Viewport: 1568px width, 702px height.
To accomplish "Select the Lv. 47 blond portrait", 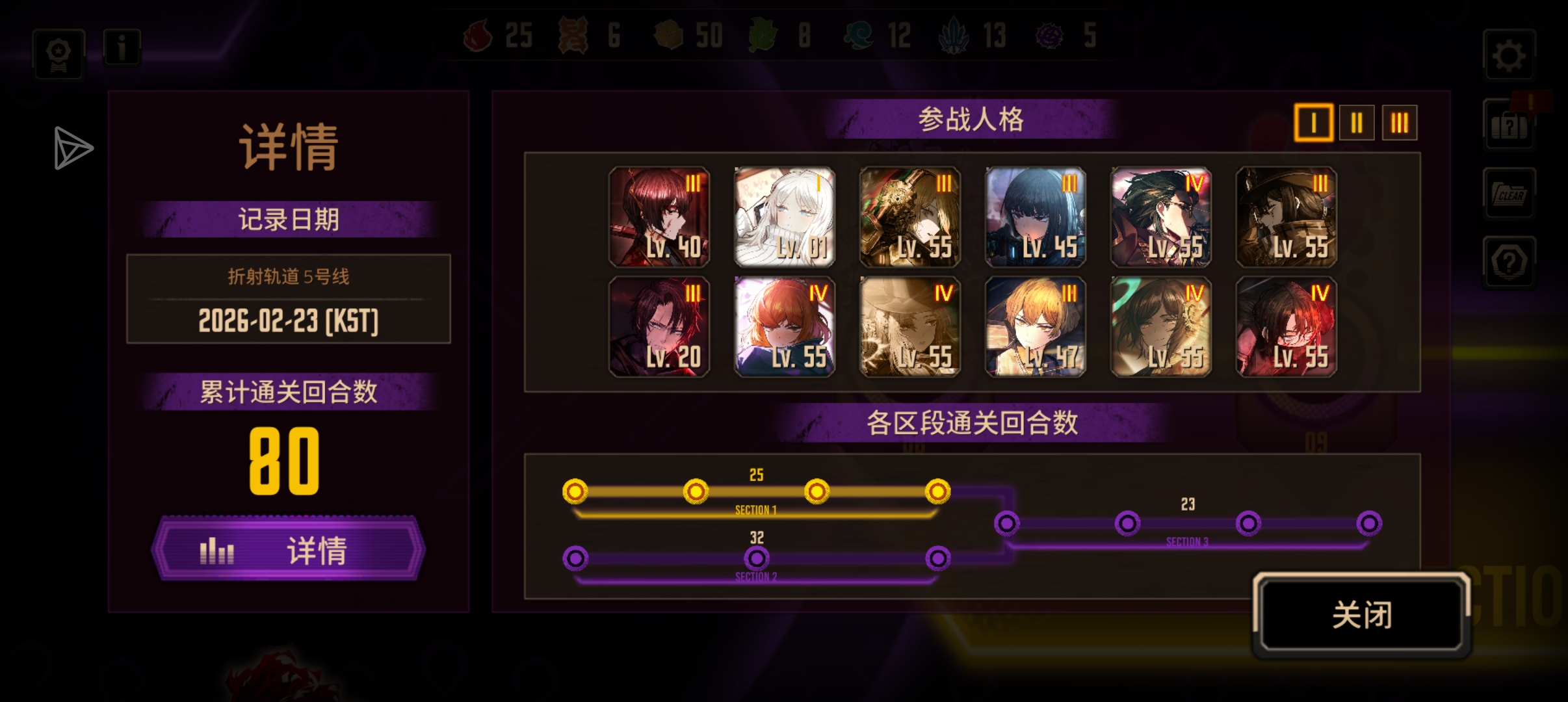I will [x=1036, y=327].
